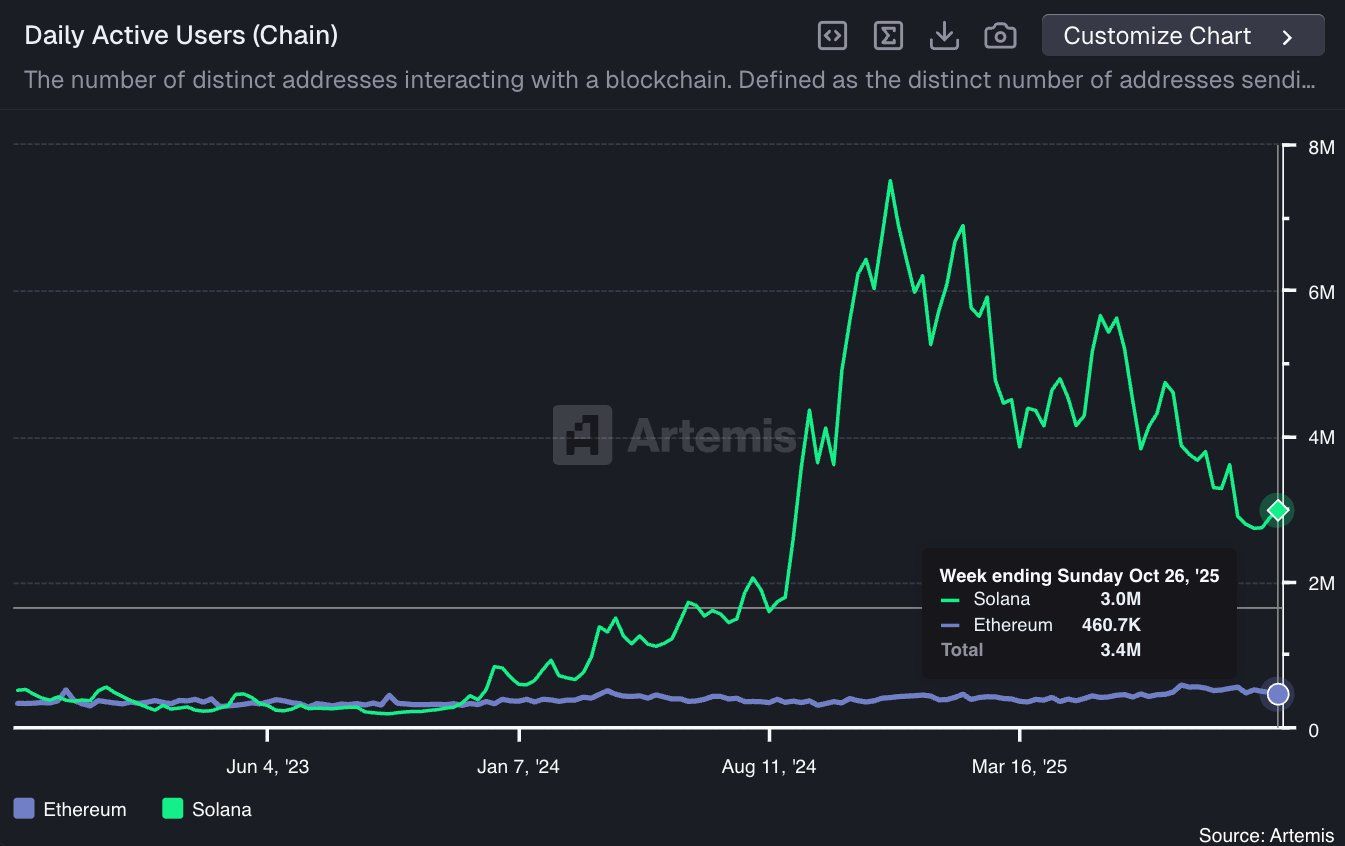Click the purple Ethereum line icon in tooltip
The width and height of the screenshot is (1345, 846).
tap(950, 625)
